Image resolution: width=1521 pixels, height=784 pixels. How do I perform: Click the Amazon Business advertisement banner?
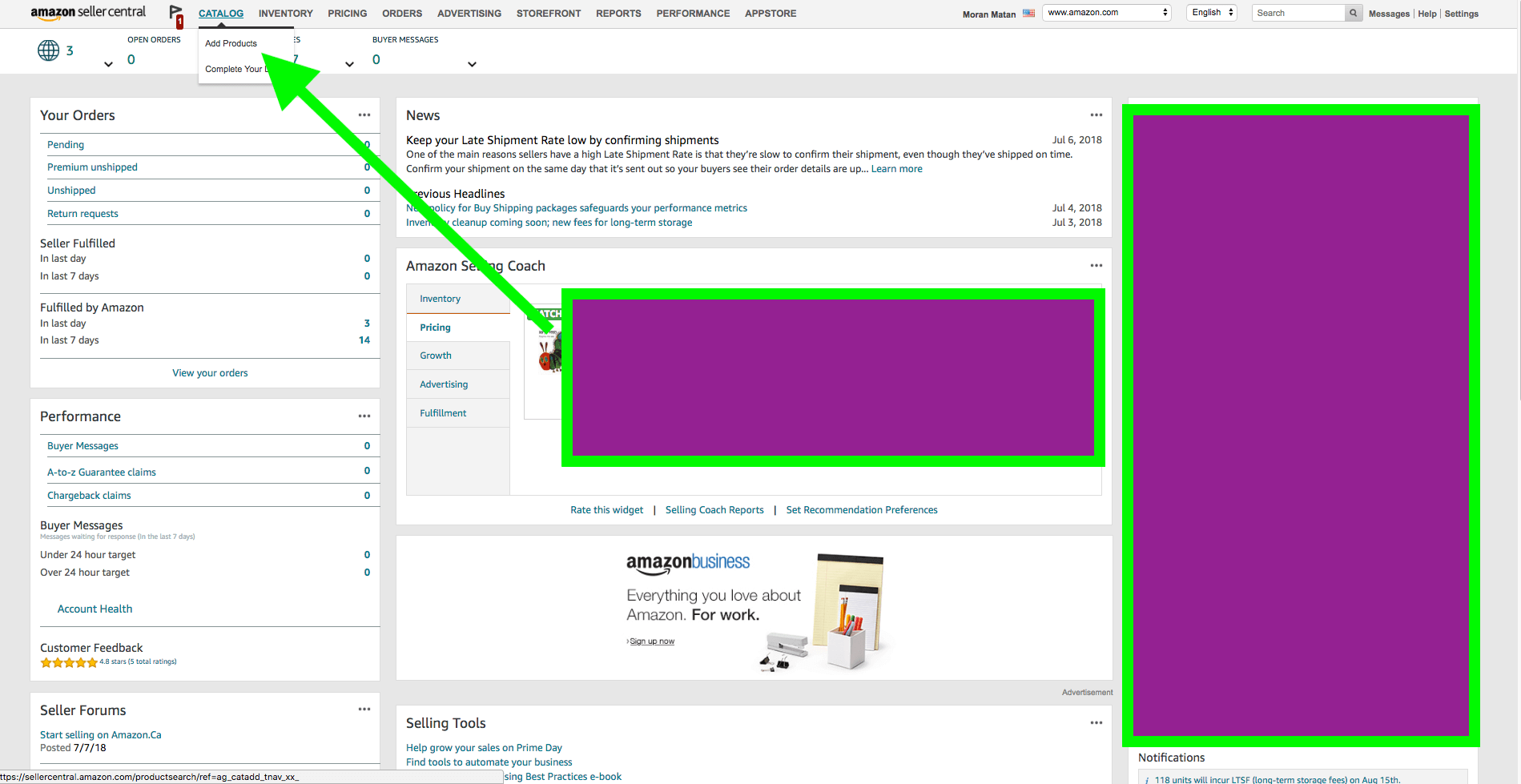[754, 608]
